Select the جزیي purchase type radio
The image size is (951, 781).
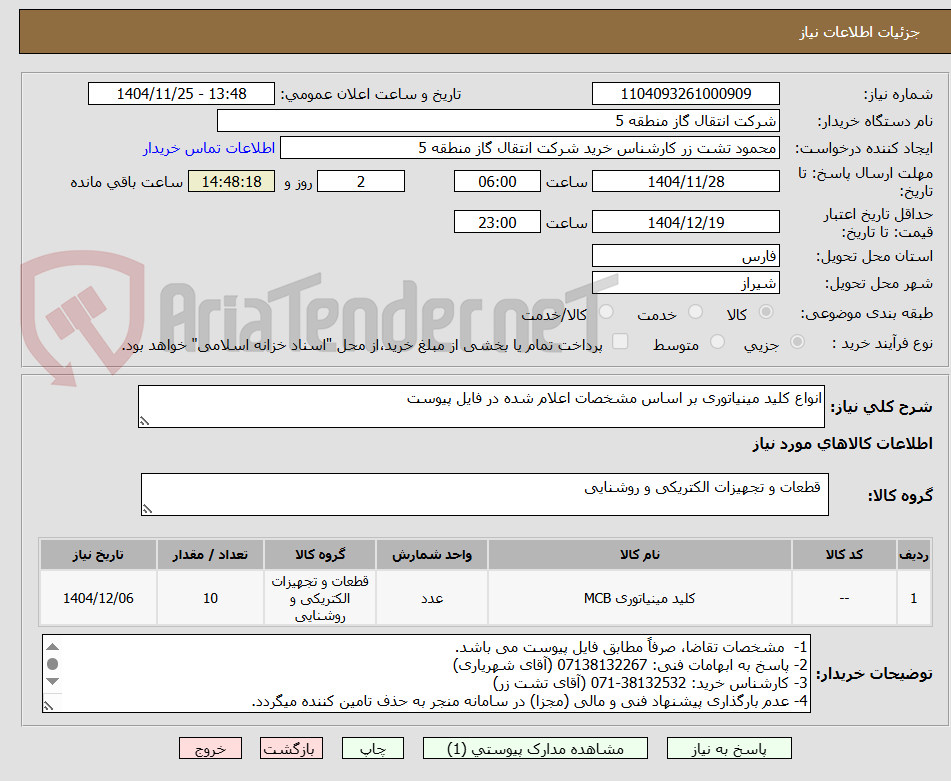(797, 342)
